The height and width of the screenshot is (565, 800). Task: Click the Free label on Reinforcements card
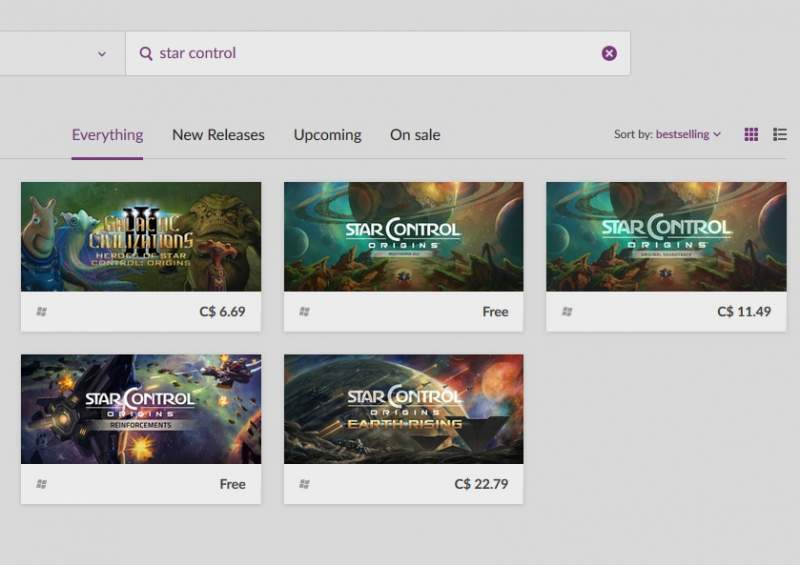(233, 484)
